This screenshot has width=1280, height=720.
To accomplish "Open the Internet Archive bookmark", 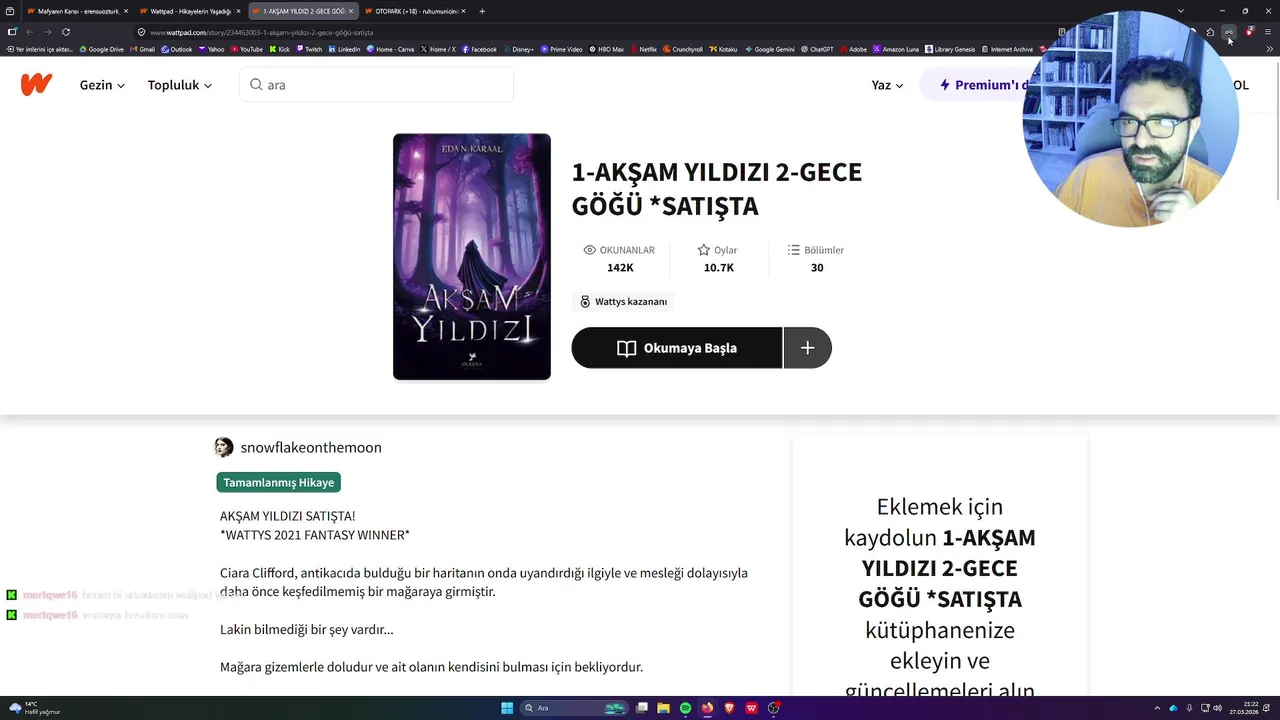I will [1008, 49].
